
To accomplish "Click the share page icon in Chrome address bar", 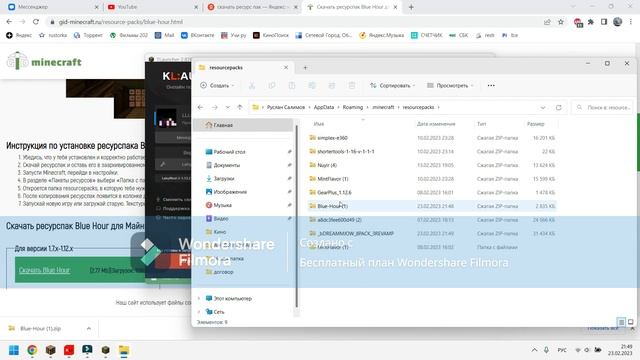I will tap(547, 22).
